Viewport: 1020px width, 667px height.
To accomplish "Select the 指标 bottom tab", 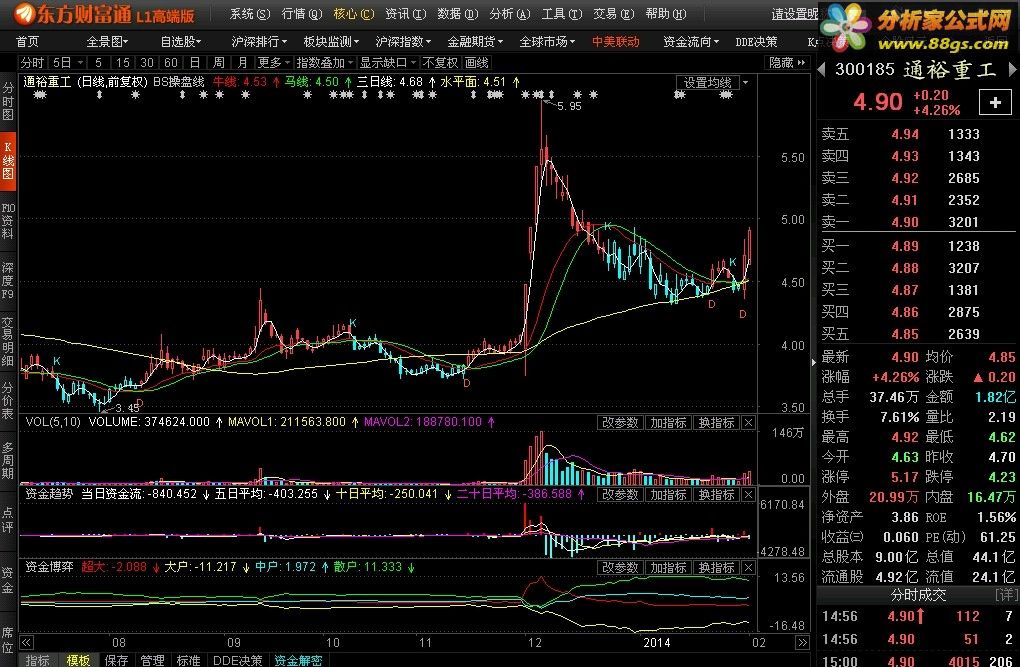I will 38,660.
